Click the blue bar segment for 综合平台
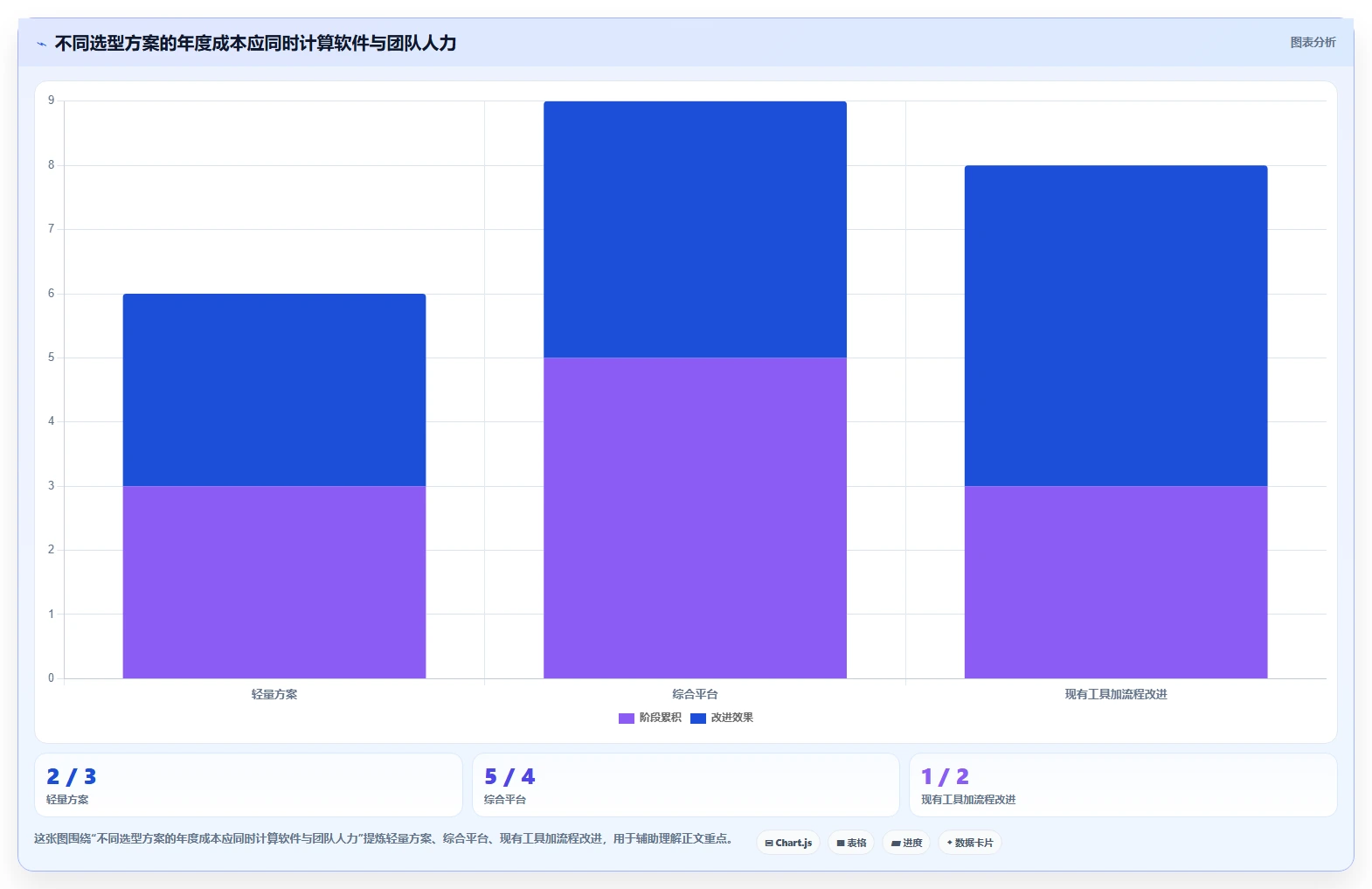 [695, 229]
